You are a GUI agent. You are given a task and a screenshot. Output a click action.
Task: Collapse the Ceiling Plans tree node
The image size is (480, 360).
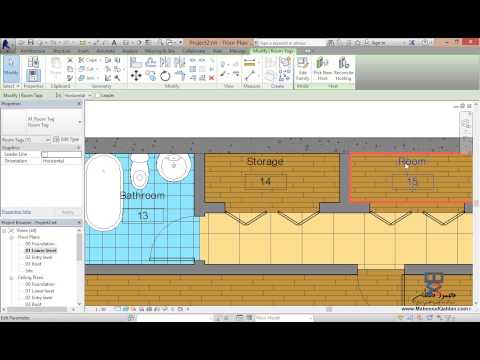tap(12, 278)
